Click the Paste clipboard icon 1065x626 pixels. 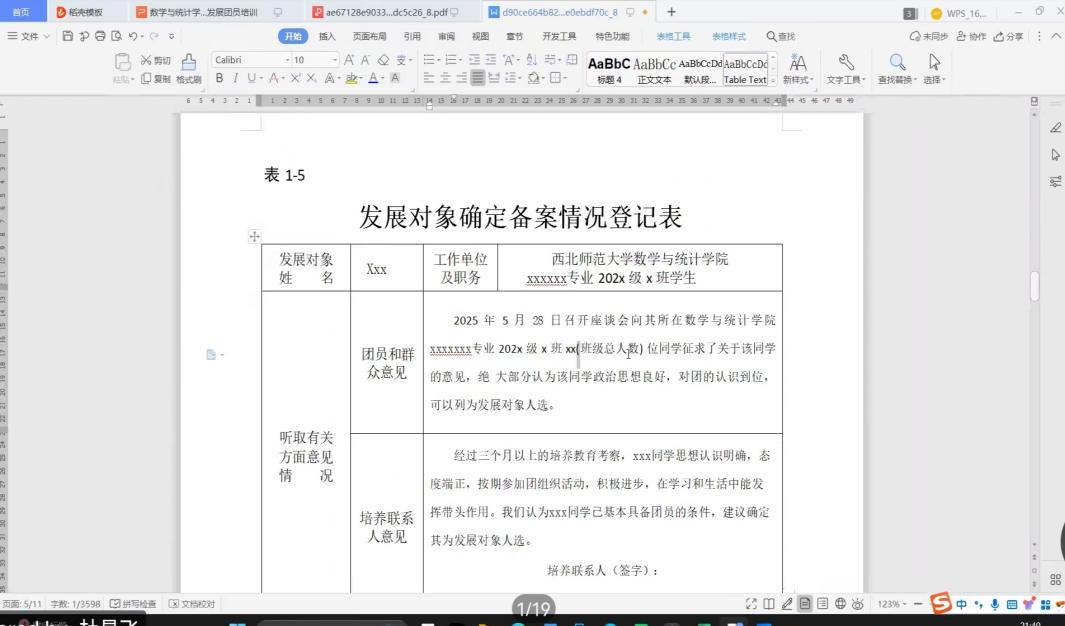[122, 62]
